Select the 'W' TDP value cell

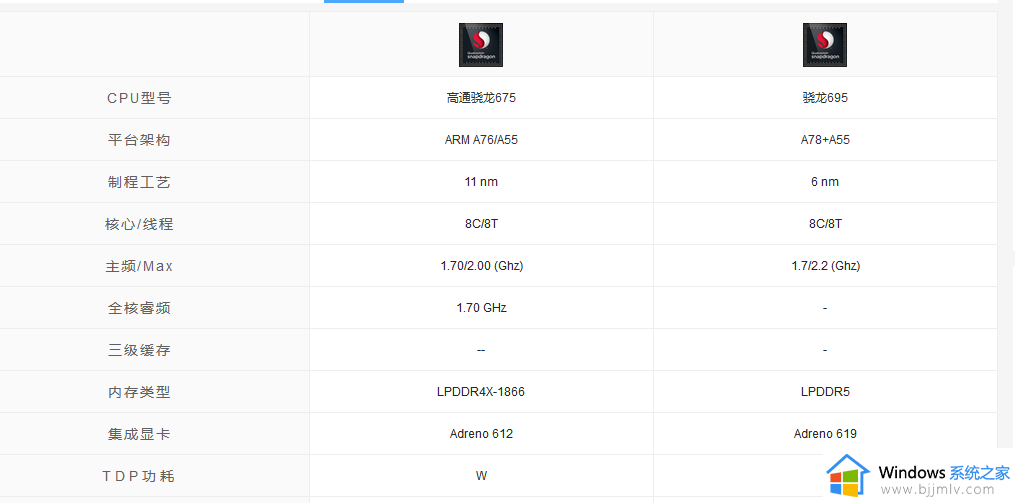click(x=481, y=476)
